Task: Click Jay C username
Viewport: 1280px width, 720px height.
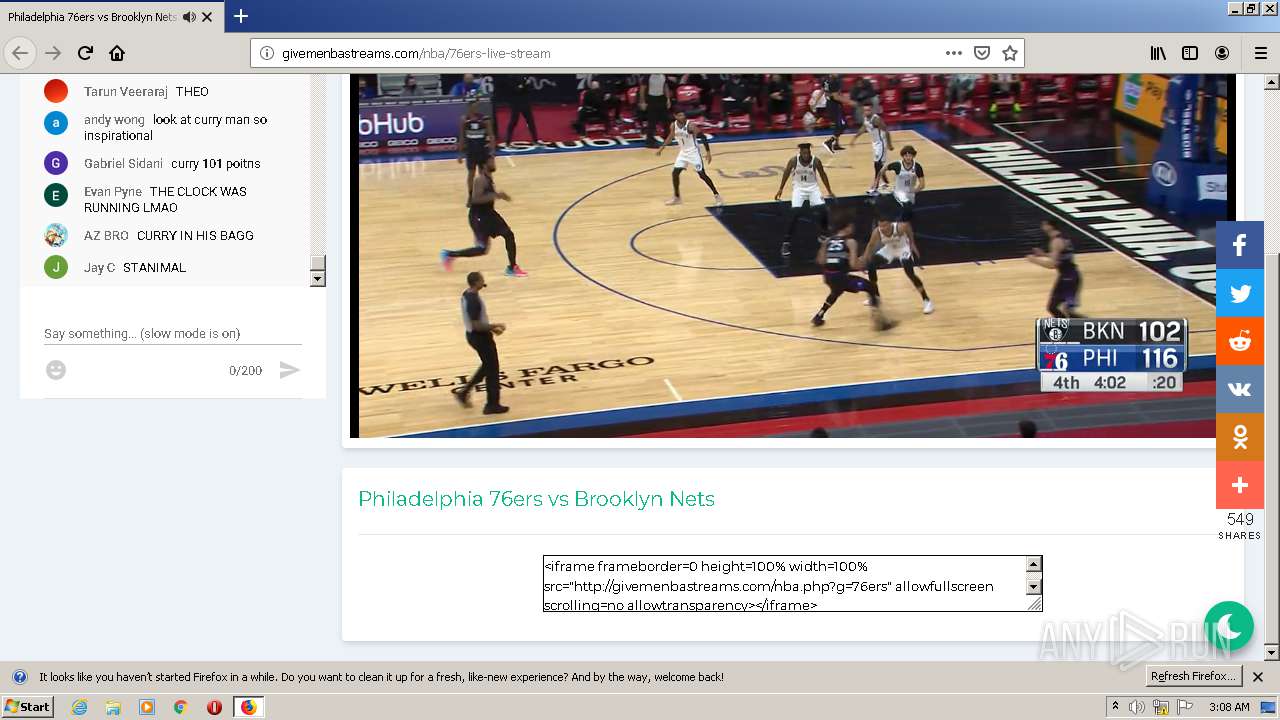Action: pos(100,267)
